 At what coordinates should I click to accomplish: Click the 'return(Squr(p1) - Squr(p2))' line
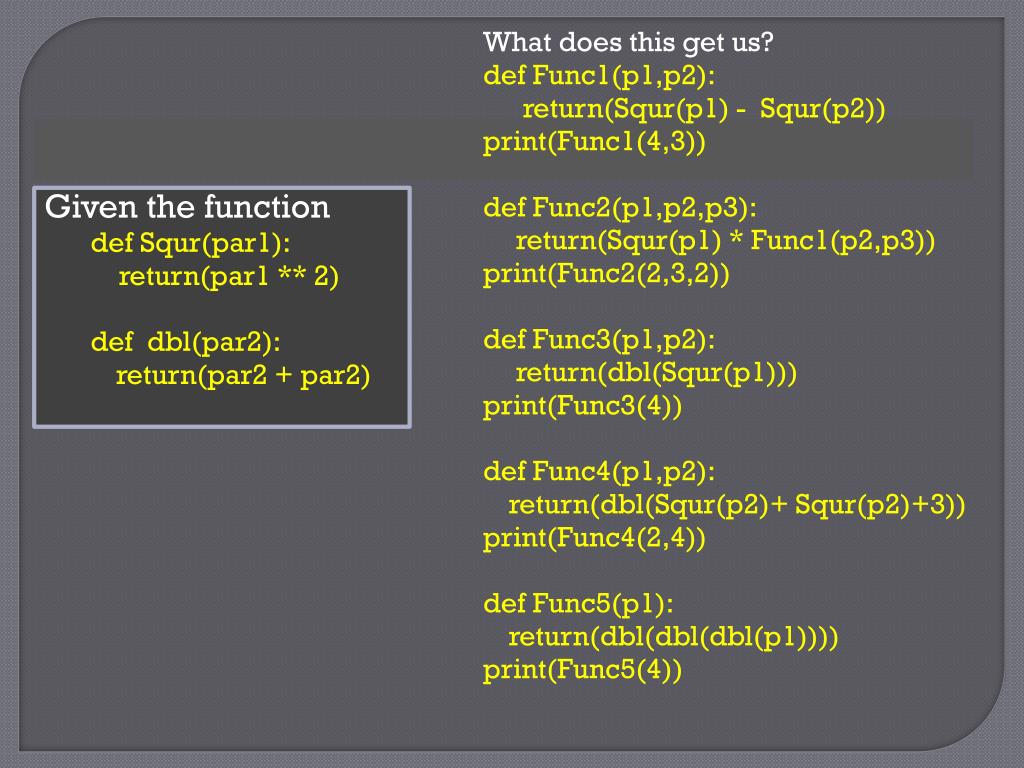704,109
